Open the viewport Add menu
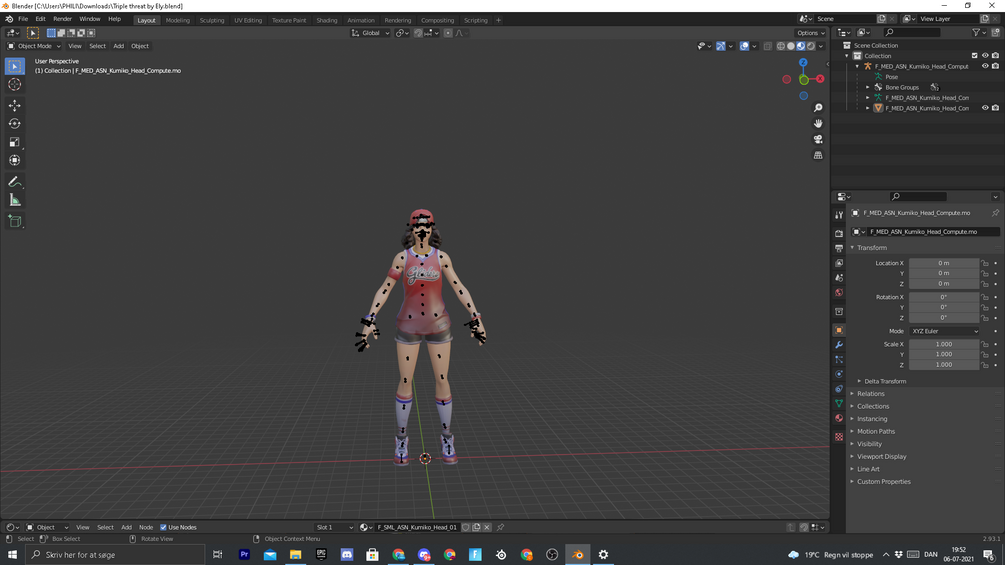Image resolution: width=1005 pixels, height=565 pixels. pos(119,46)
